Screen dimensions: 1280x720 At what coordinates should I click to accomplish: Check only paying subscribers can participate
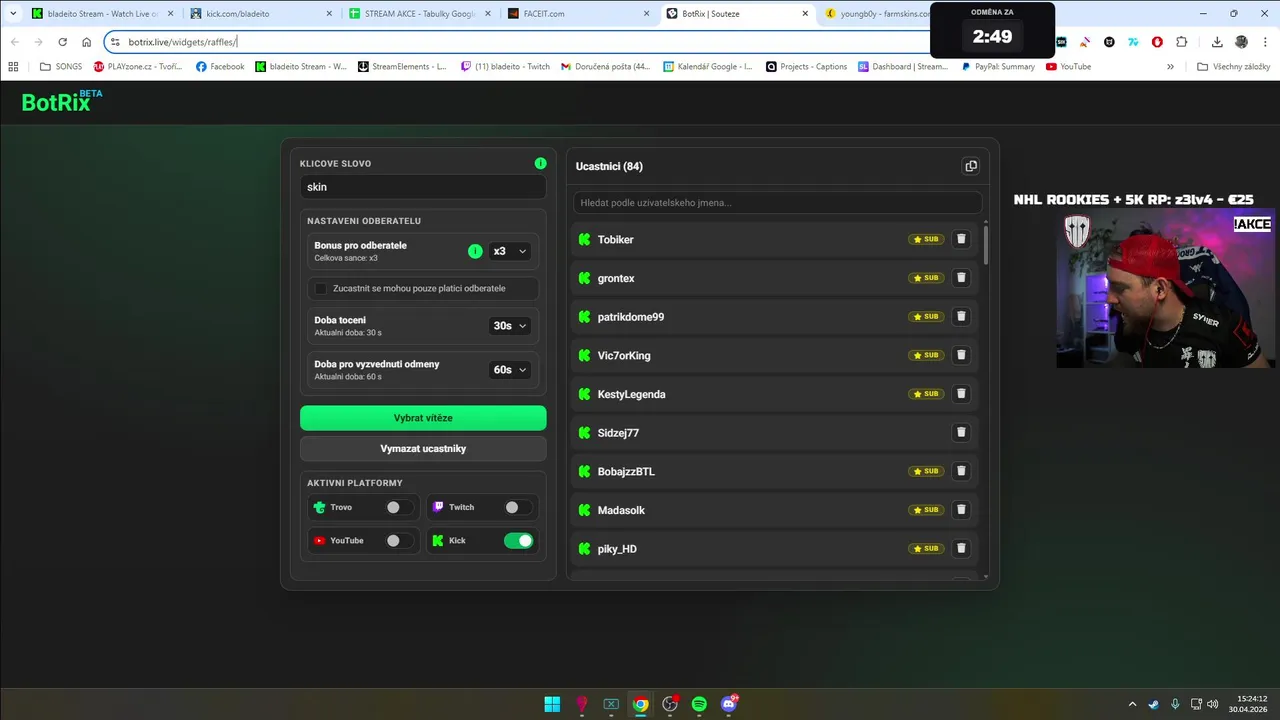click(321, 288)
